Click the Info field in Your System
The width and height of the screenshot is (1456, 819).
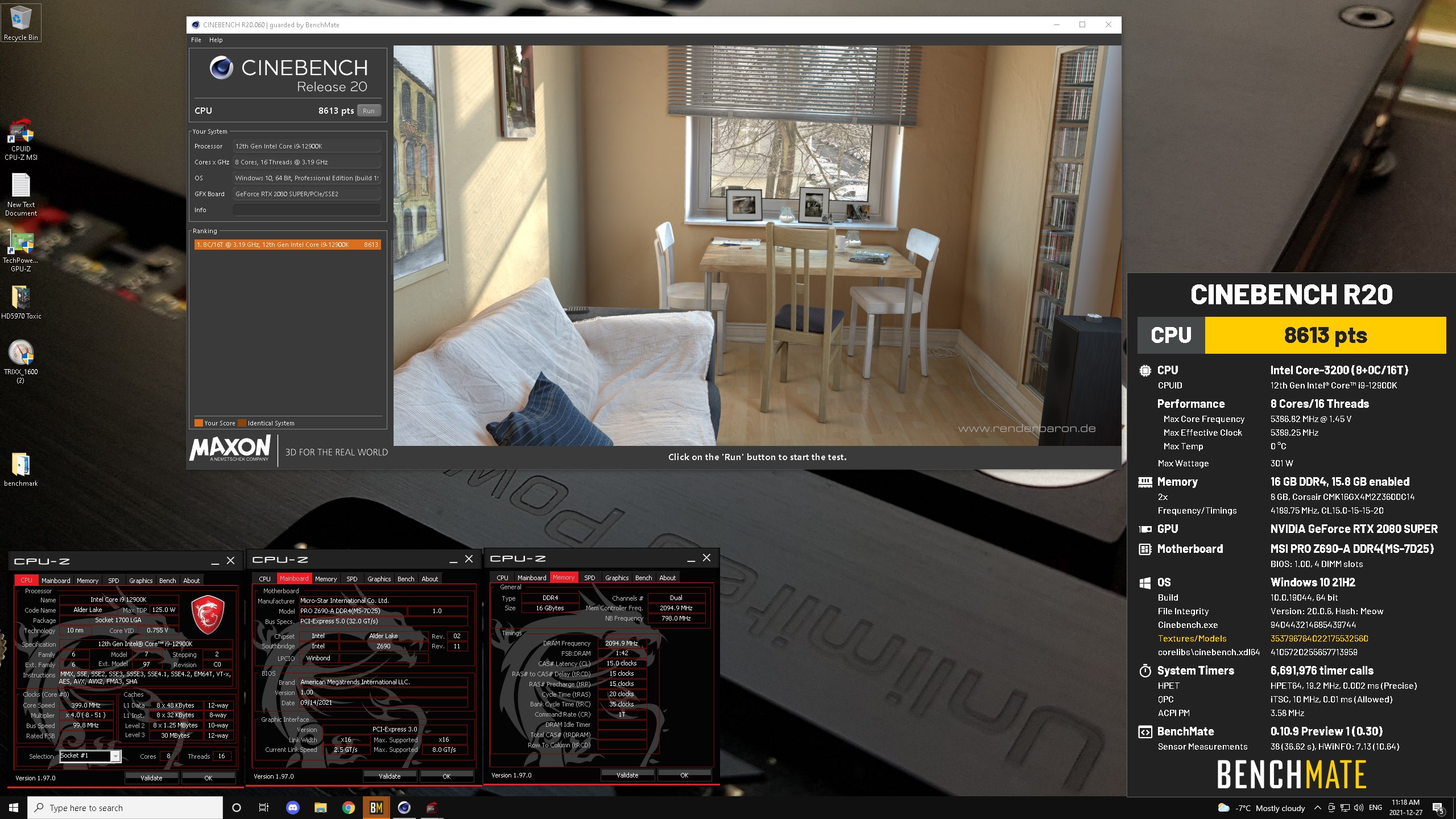pos(307,210)
